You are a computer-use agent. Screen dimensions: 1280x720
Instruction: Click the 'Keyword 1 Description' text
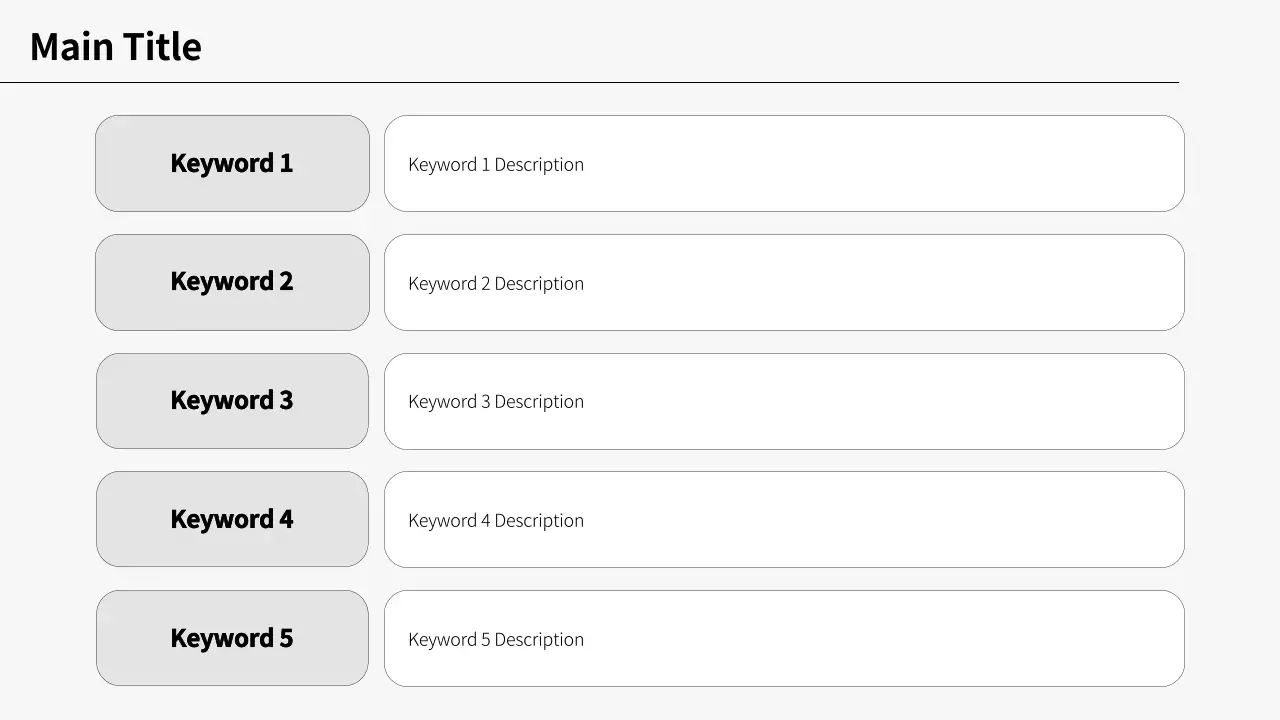click(496, 164)
